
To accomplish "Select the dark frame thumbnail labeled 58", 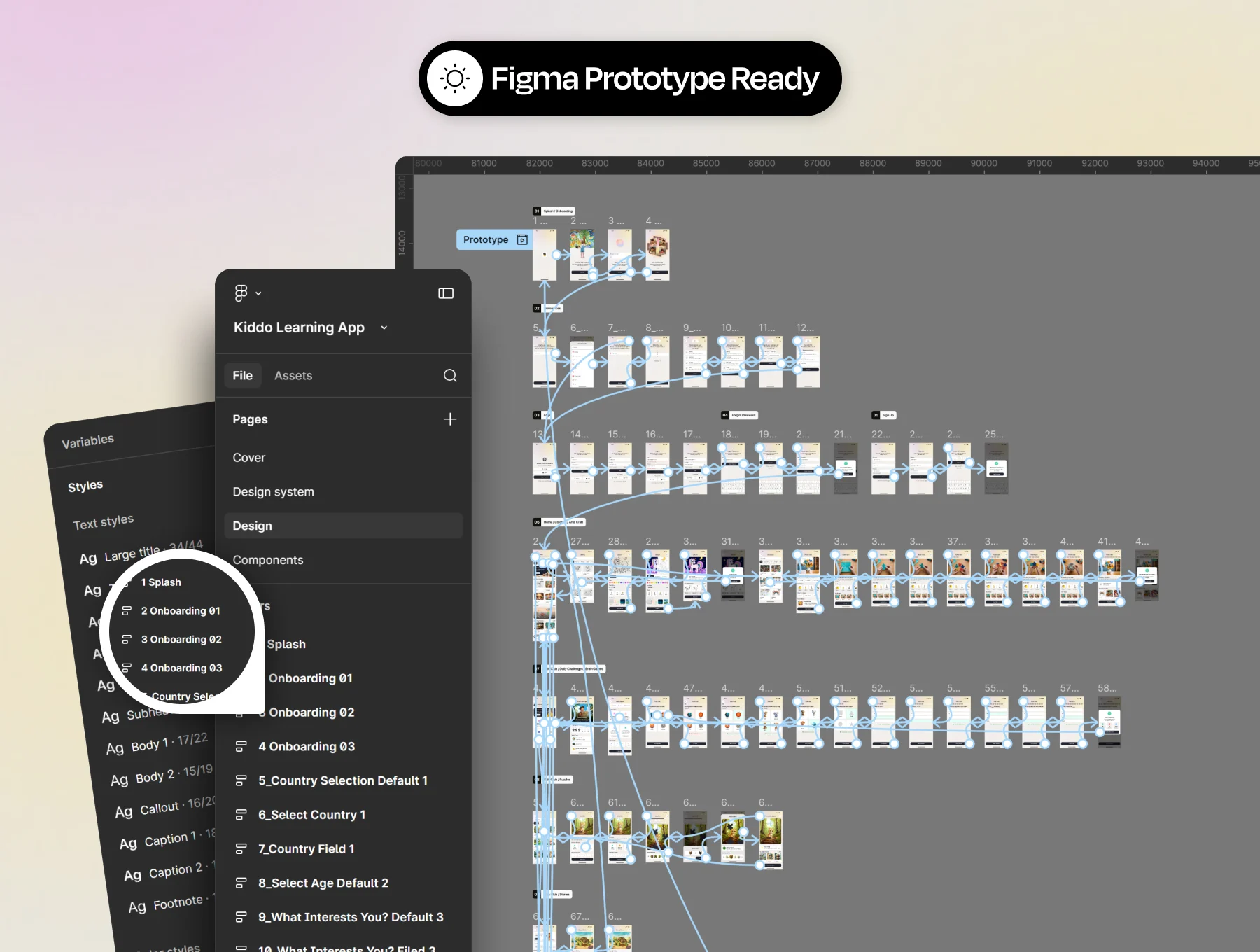I will click(x=1109, y=723).
